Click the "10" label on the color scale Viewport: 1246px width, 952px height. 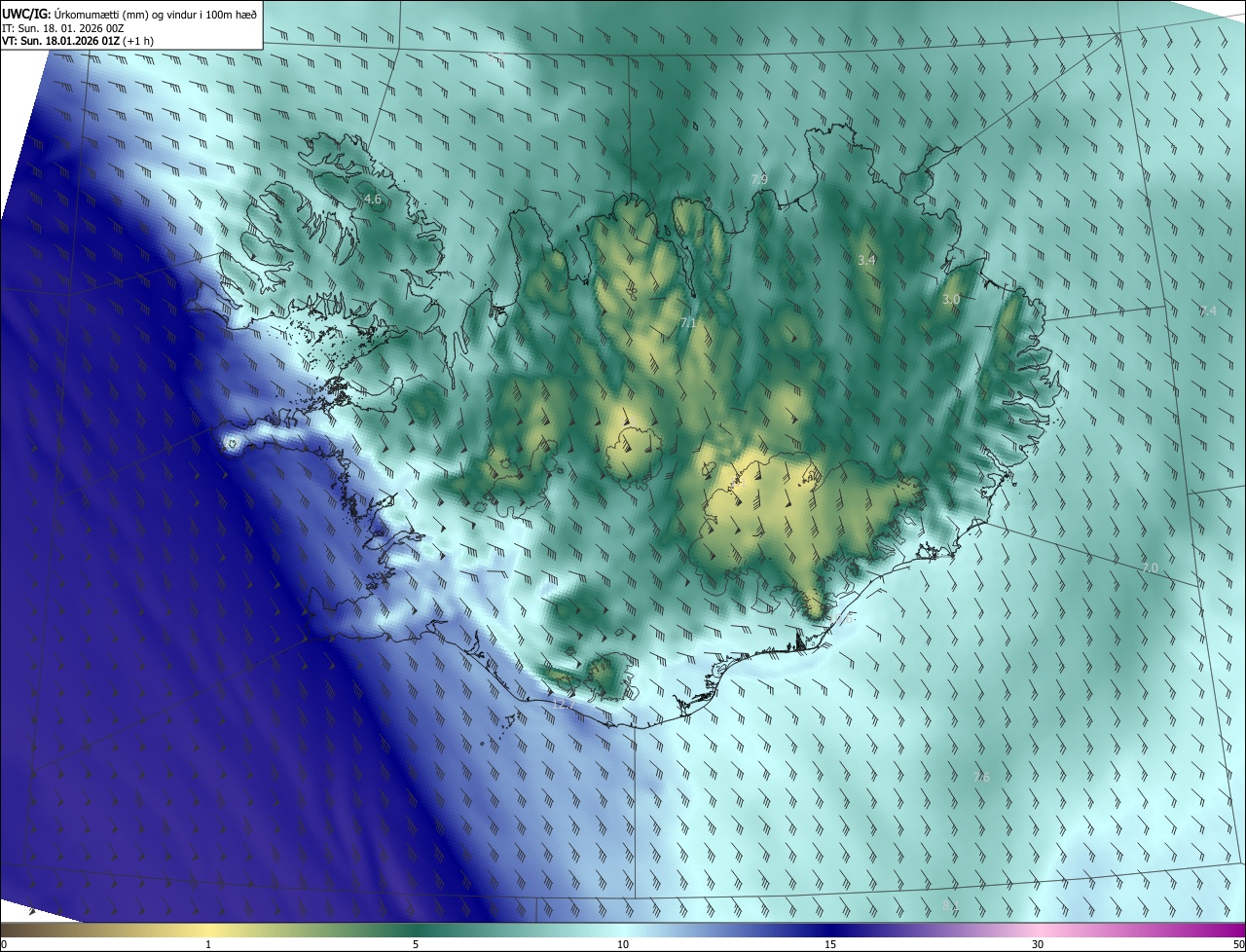(623, 944)
